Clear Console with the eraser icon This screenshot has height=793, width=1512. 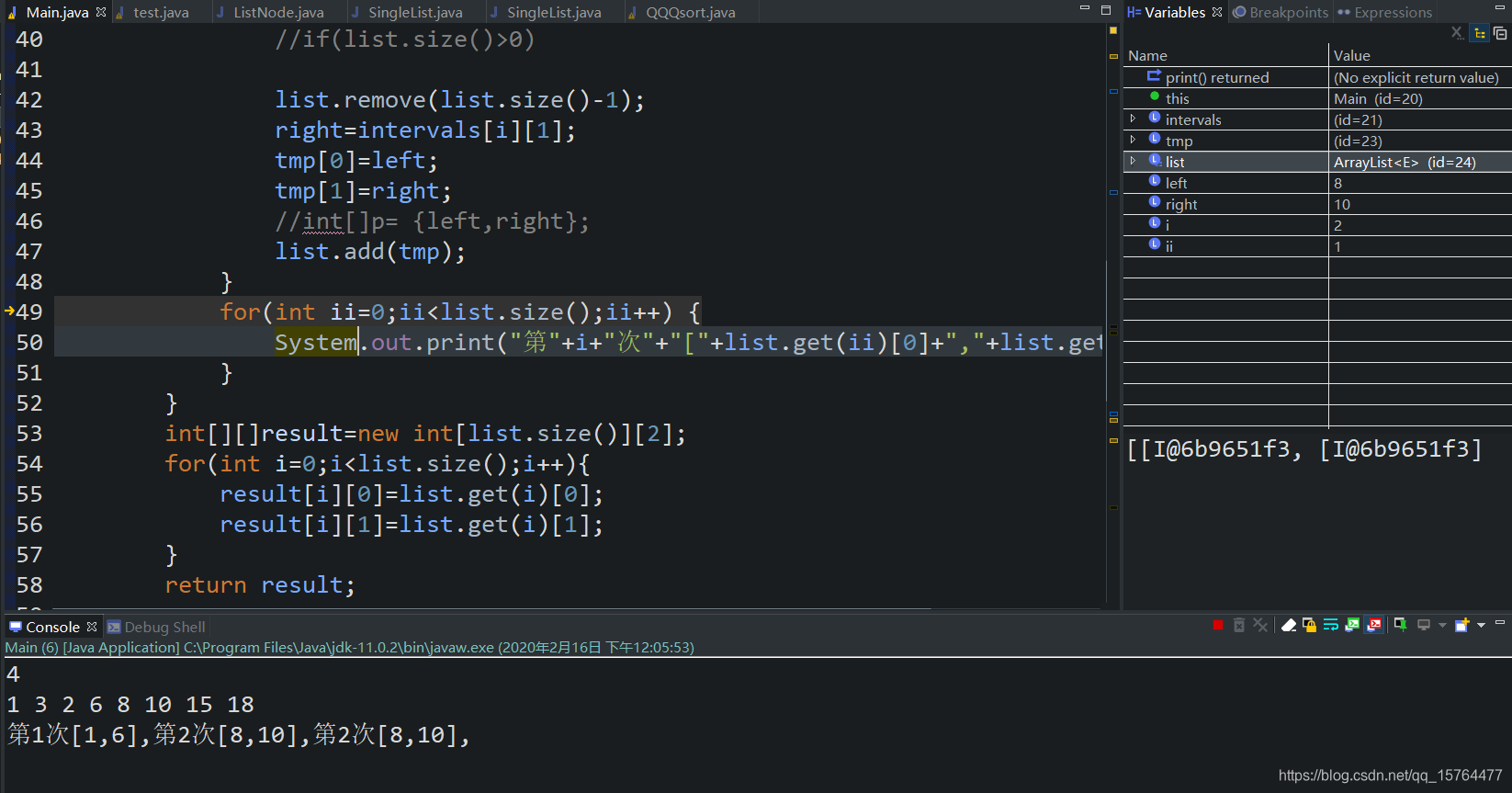(x=1289, y=626)
